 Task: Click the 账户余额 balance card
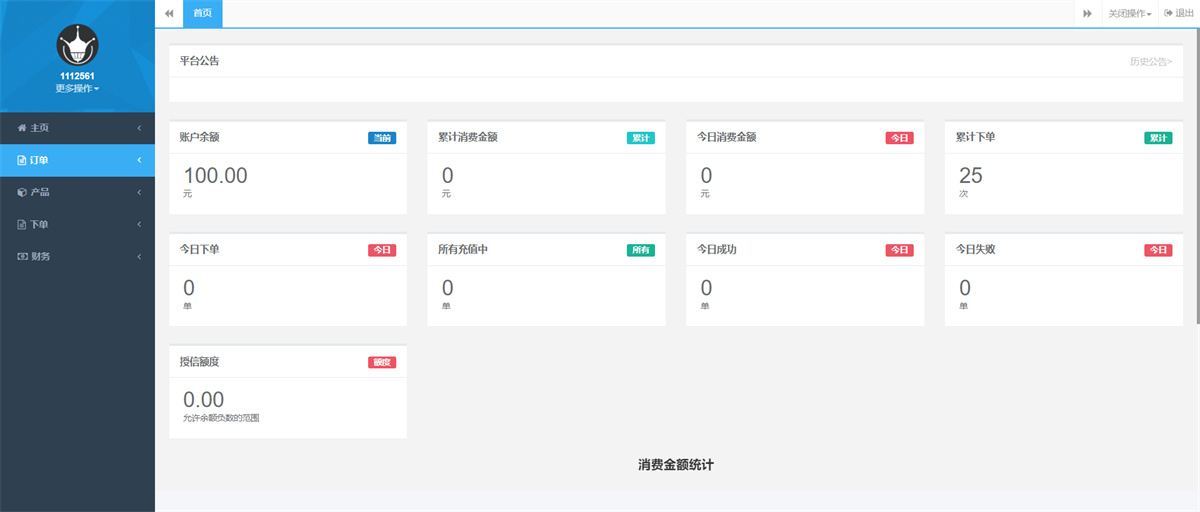click(288, 168)
